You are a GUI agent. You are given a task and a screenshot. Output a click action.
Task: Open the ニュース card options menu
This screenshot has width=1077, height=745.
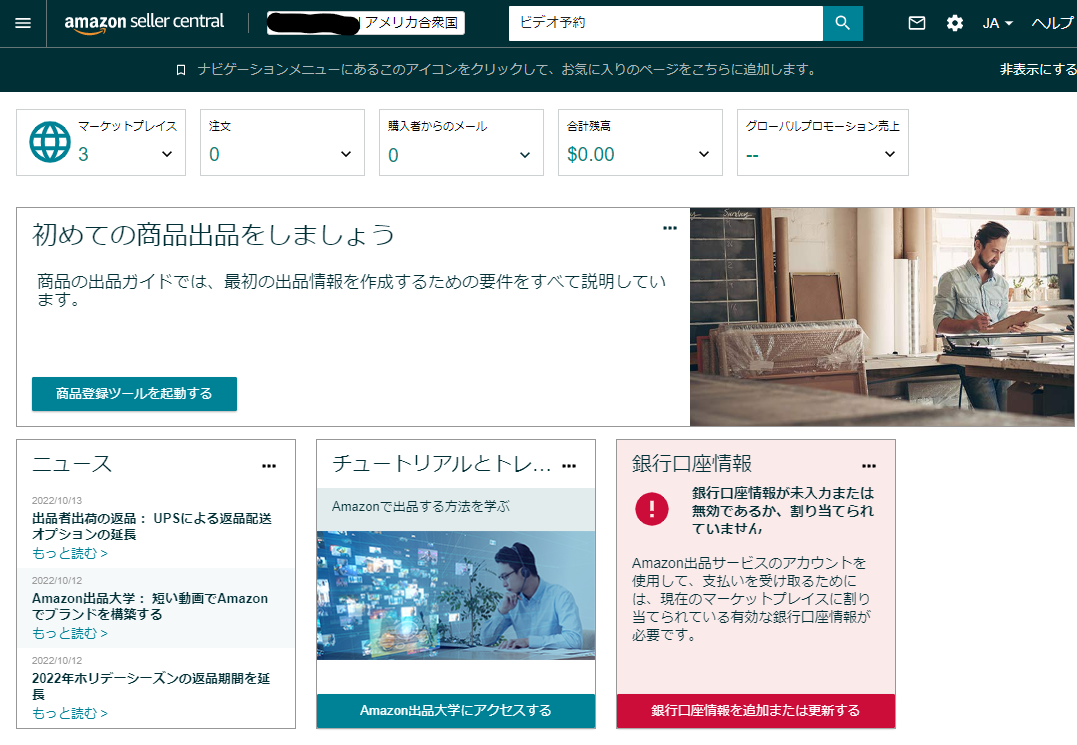click(269, 466)
